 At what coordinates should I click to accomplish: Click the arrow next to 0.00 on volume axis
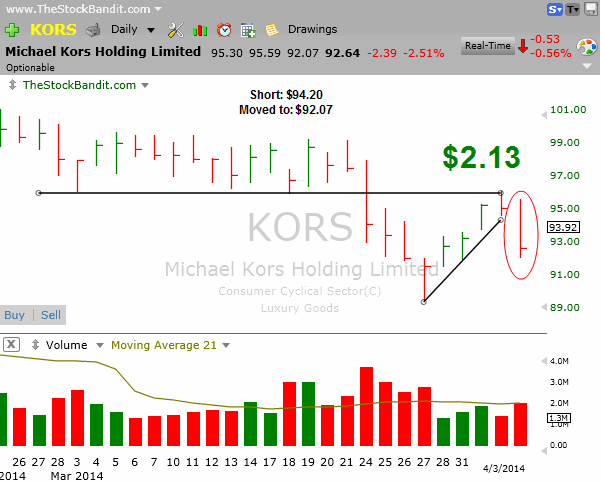tap(544, 451)
